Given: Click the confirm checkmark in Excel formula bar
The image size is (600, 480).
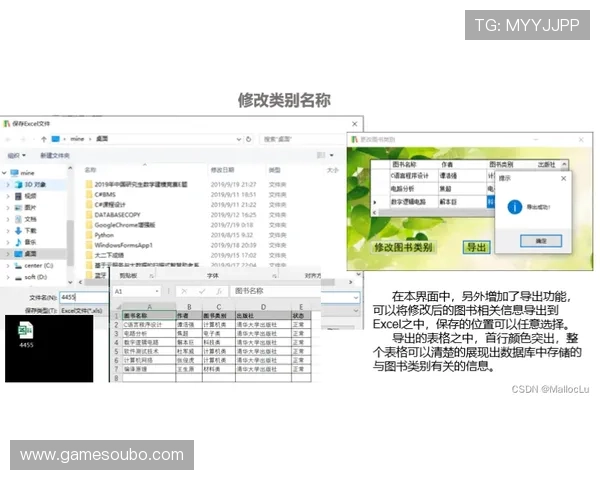Looking at the screenshot, I should [202, 291].
